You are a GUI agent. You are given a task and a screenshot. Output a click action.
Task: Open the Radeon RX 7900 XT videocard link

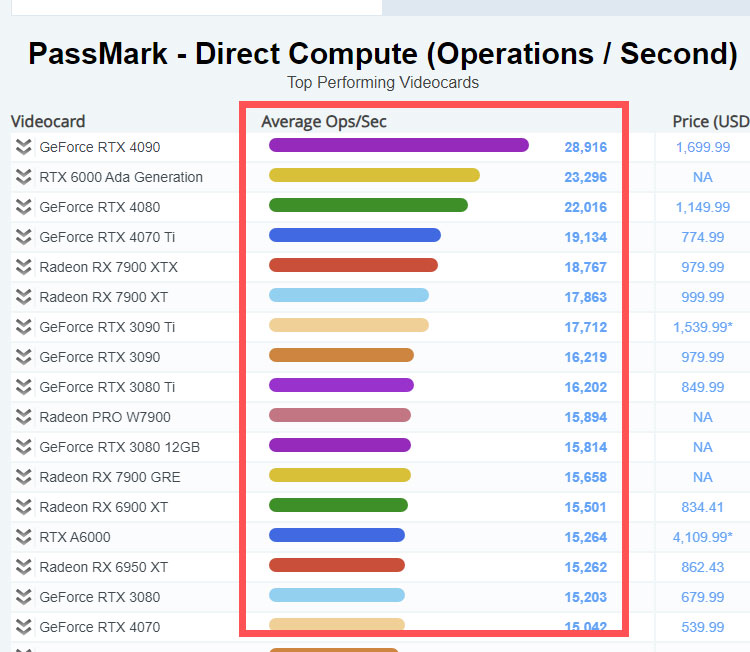(x=104, y=297)
